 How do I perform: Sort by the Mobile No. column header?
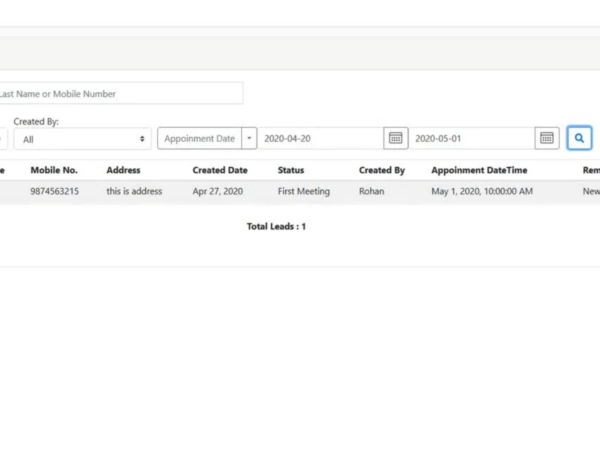(x=54, y=170)
